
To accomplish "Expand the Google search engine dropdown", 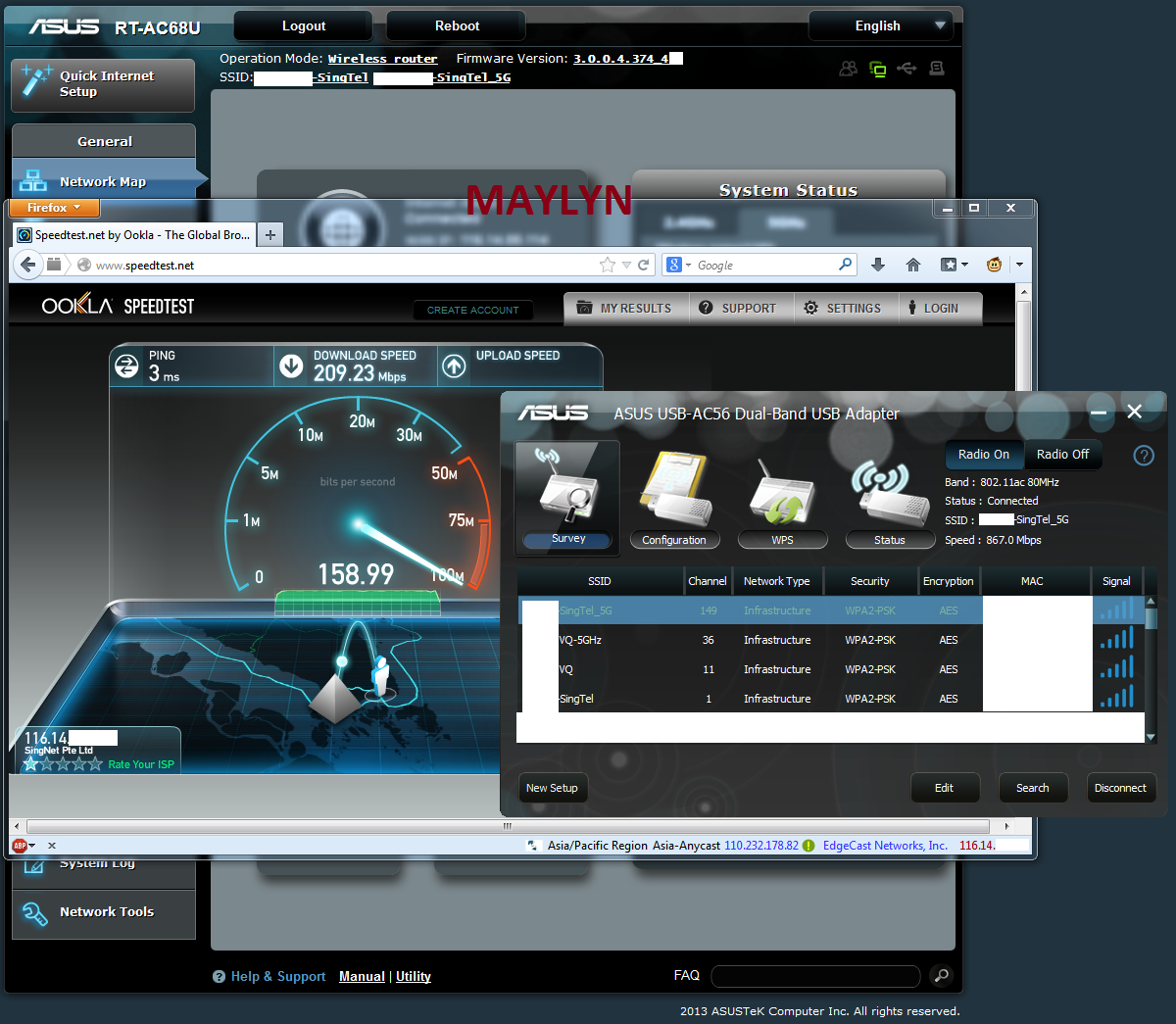I will (x=679, y=265).
